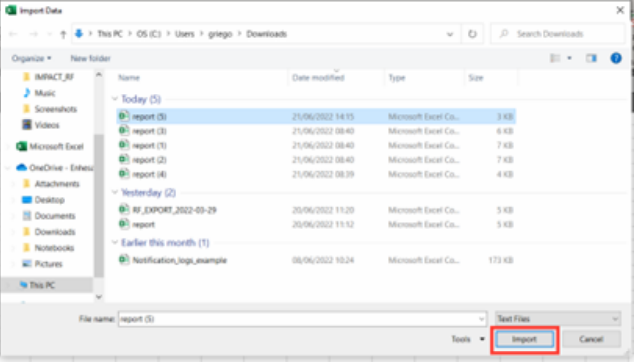Click the Cancel button
634x363 pixels.
pyautogui.click(x=591, y=339)
